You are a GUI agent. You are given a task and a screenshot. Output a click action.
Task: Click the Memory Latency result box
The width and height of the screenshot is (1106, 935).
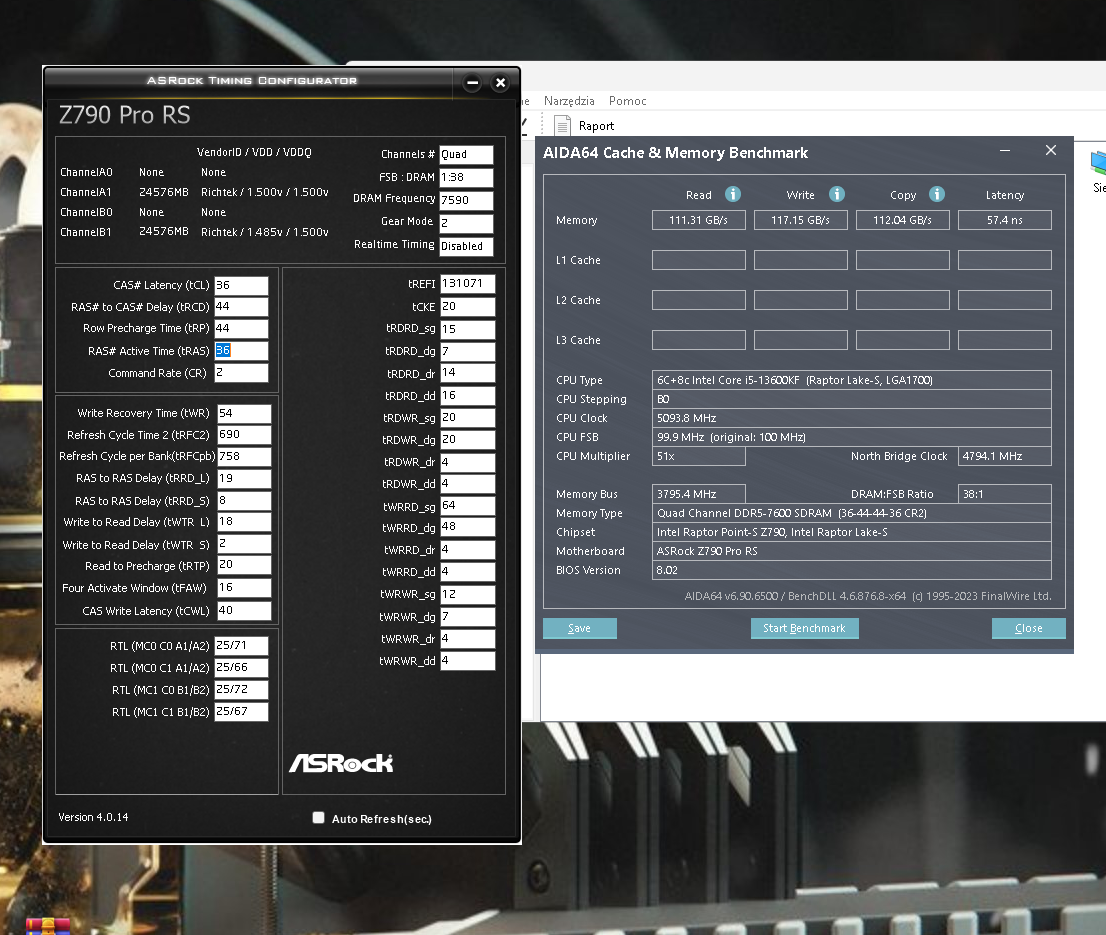click(x=1004, y=220)
